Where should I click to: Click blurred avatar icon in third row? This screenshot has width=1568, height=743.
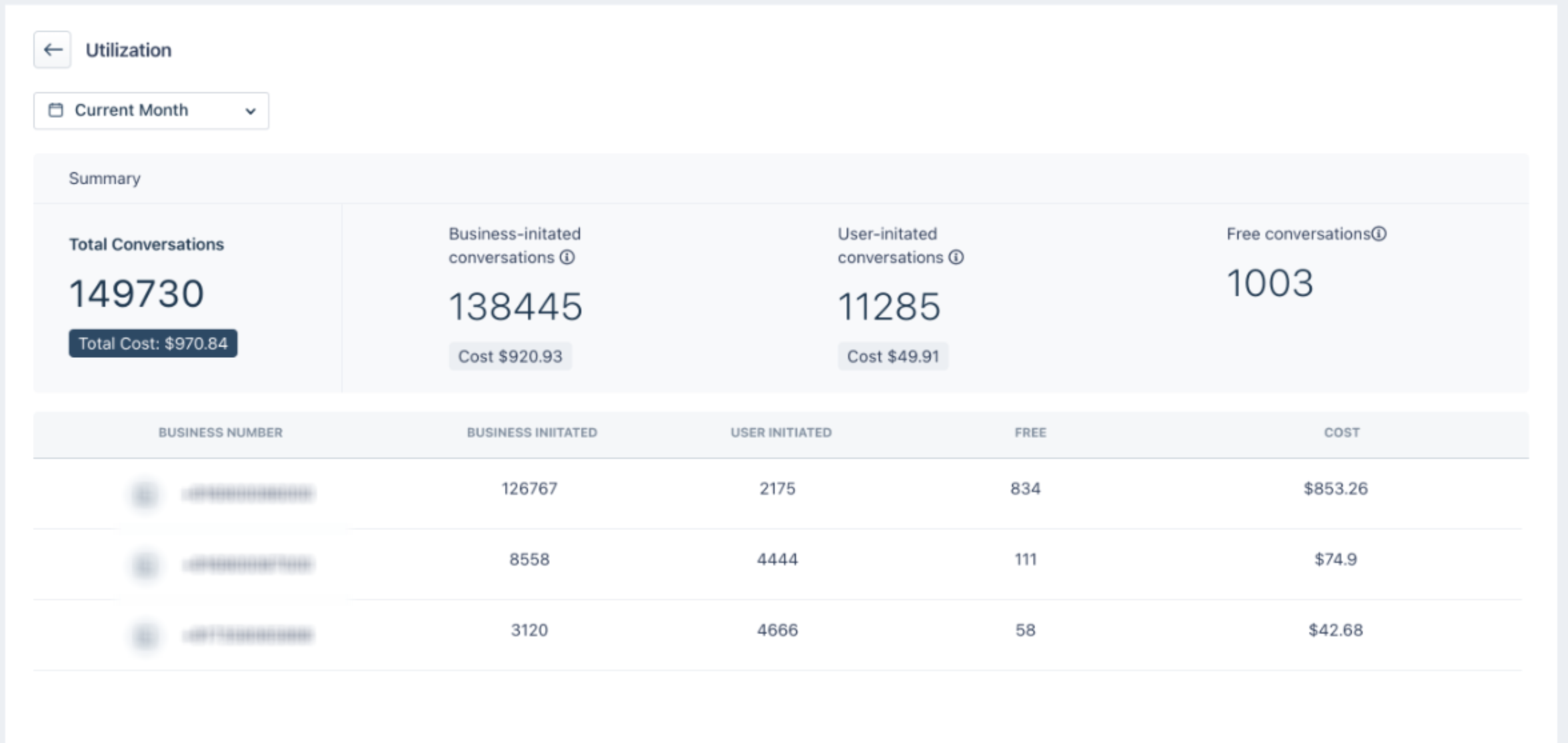145,636
